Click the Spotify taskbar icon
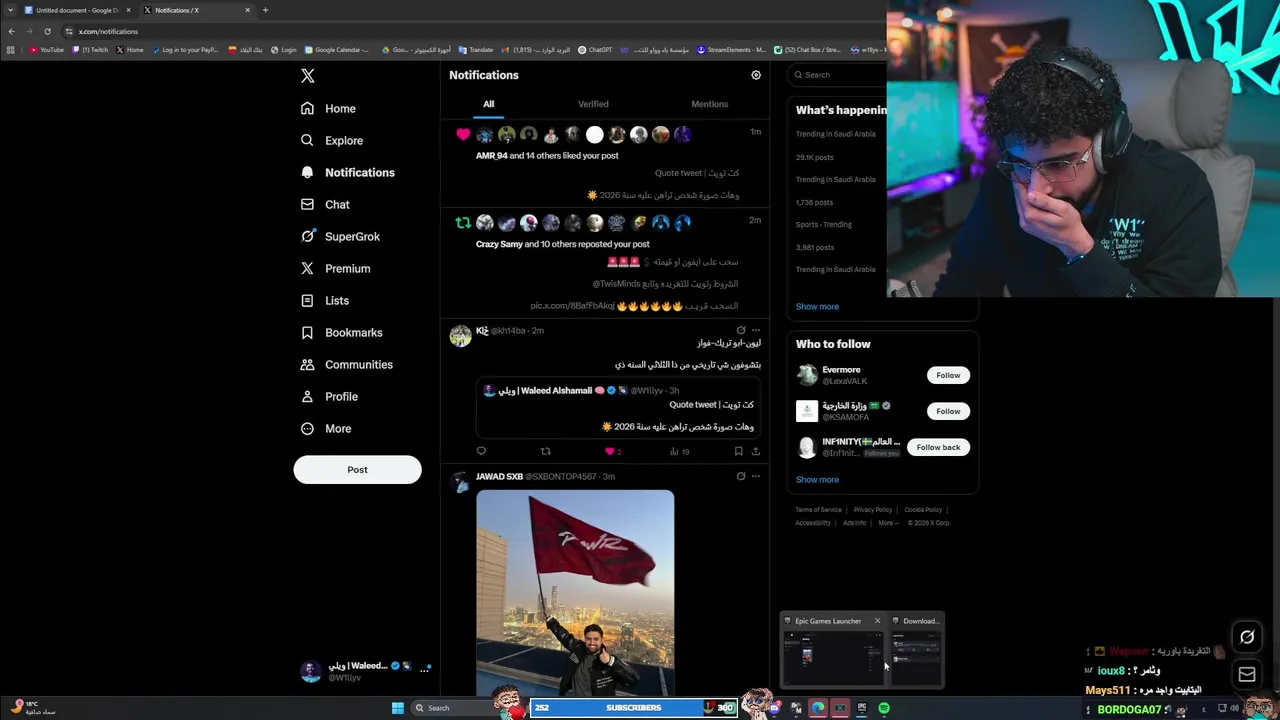1280x720 pixels. coord(884,708)
